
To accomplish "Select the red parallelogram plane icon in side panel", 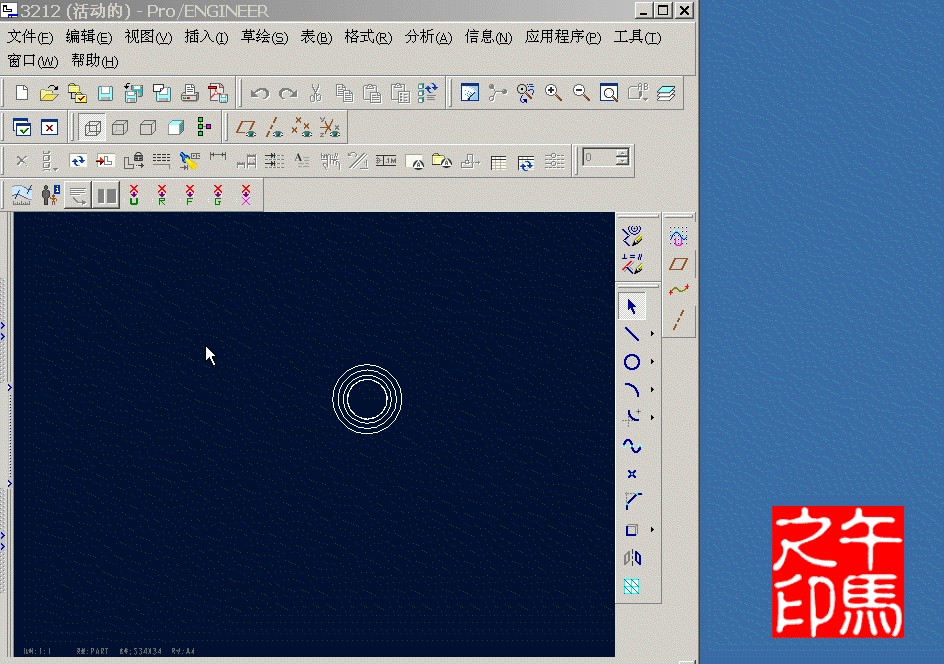I will point(678,264).
